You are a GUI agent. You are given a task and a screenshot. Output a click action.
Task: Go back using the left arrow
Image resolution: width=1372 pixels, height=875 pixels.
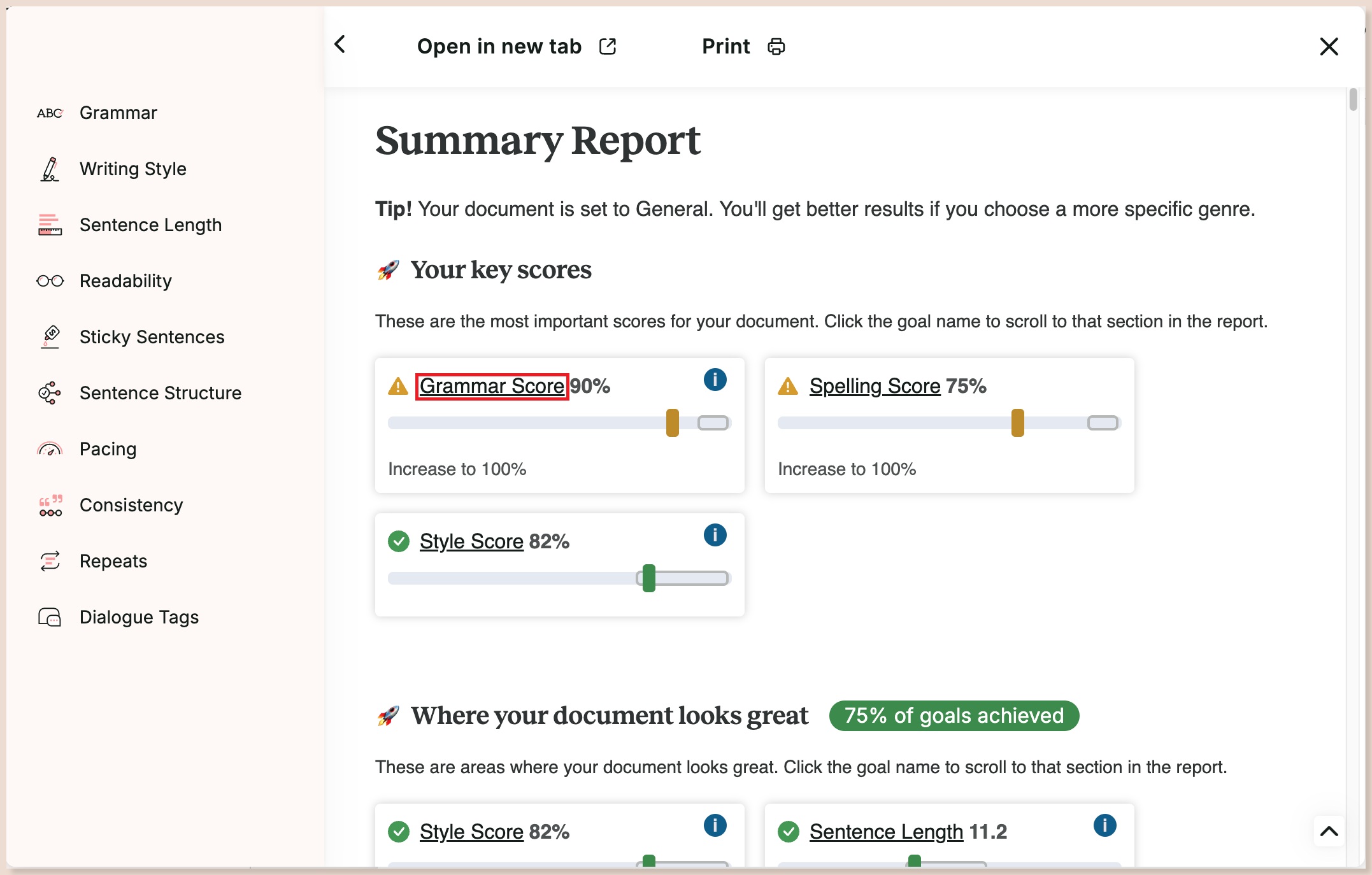340,45
